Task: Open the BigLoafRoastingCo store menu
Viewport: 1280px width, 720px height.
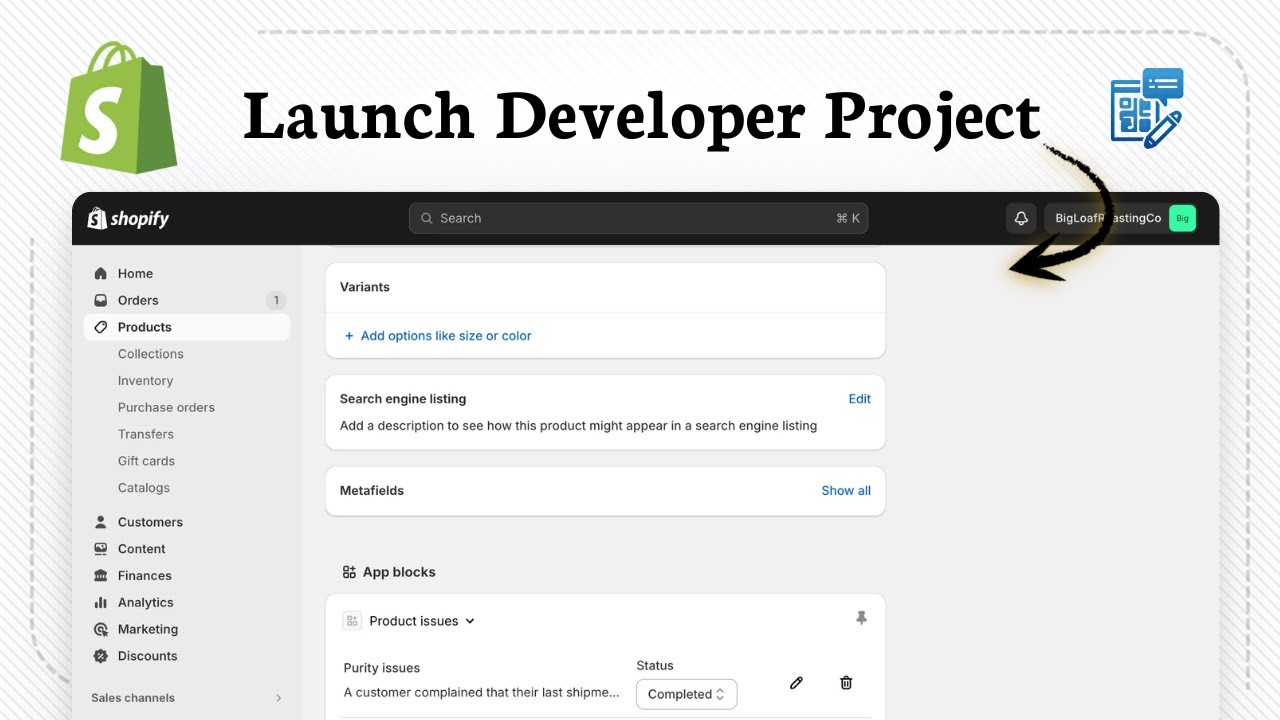Action: coord(1121,218)
